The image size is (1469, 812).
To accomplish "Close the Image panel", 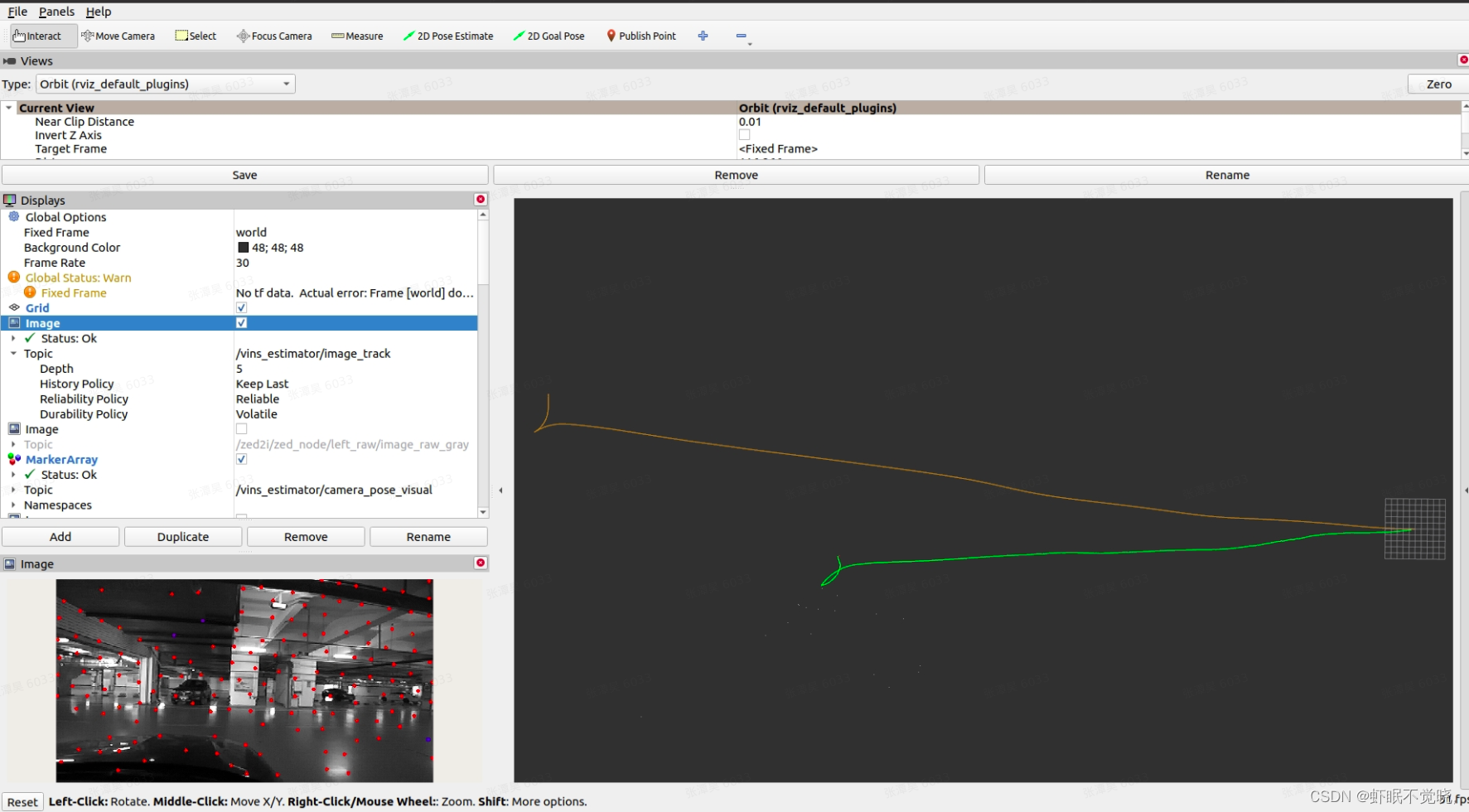I will click(x=481, y=563).
